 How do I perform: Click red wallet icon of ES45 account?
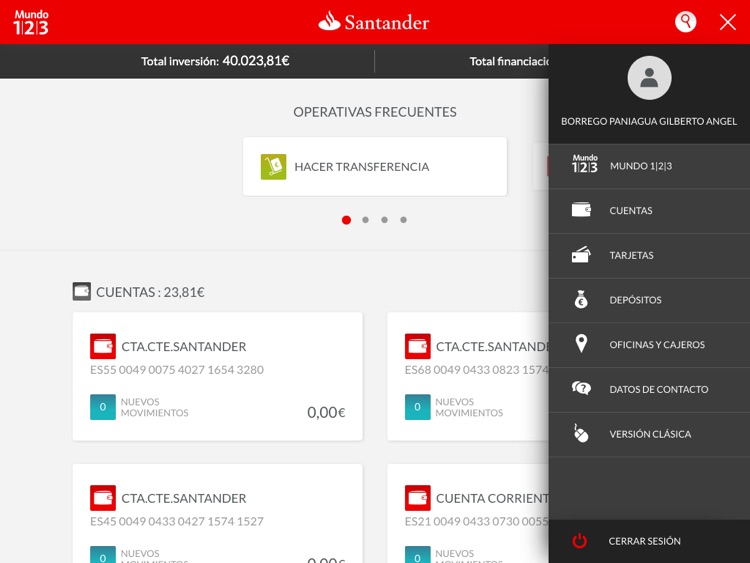click(x=103, y=498)
